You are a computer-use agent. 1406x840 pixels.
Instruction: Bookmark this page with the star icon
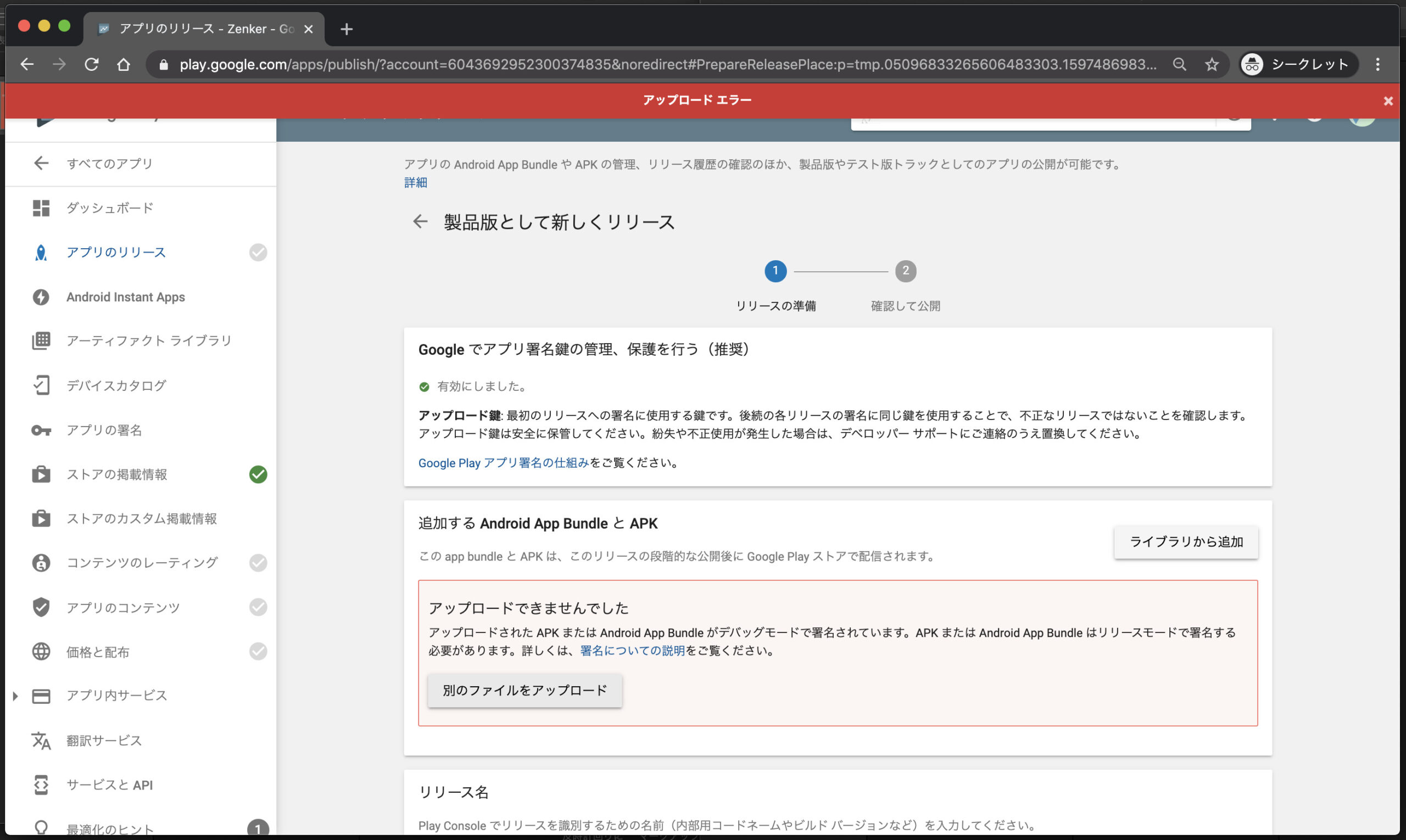coord(1212,65)
